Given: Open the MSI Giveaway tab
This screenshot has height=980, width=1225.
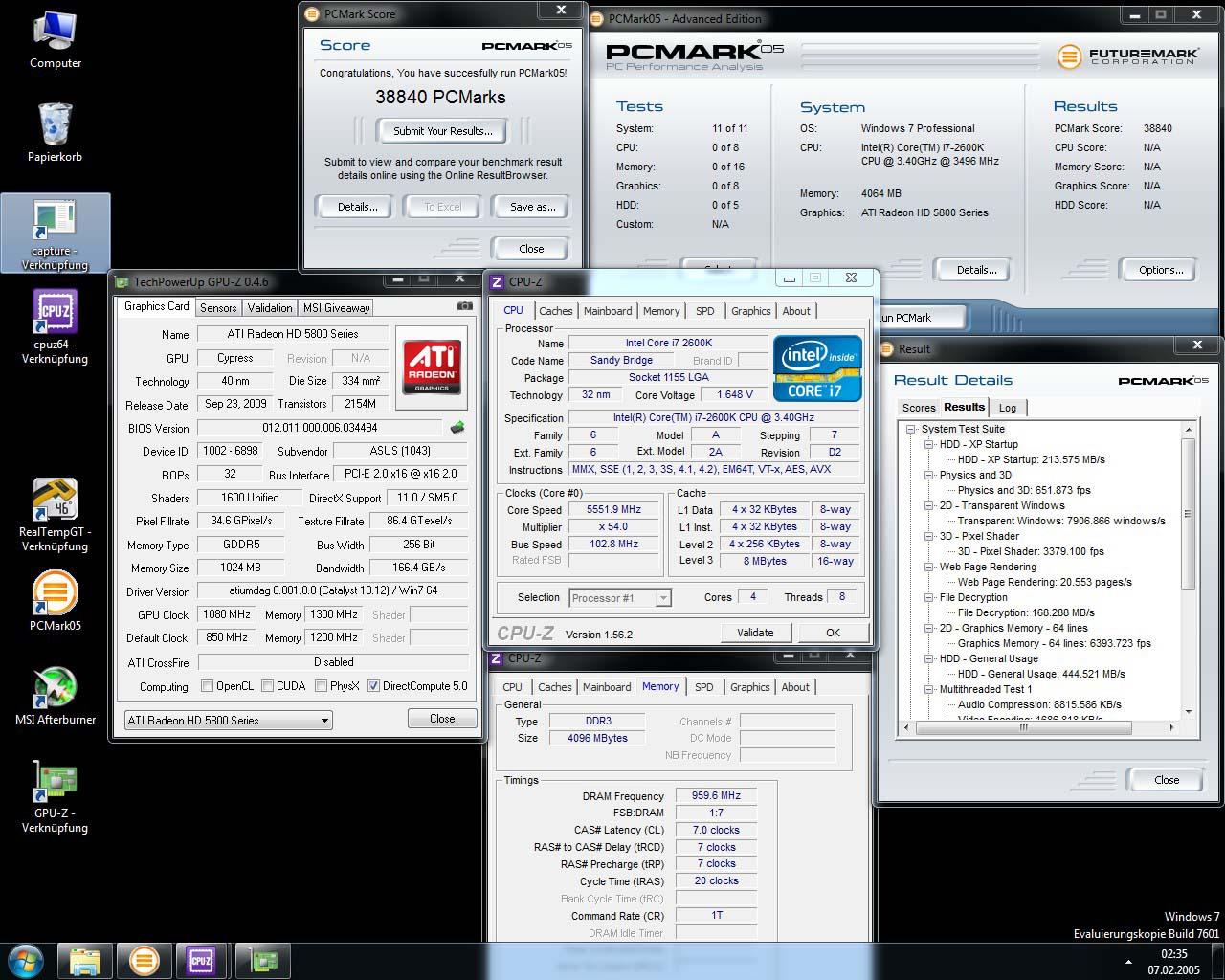Looking at the screenshot, I should click(336, 308).
